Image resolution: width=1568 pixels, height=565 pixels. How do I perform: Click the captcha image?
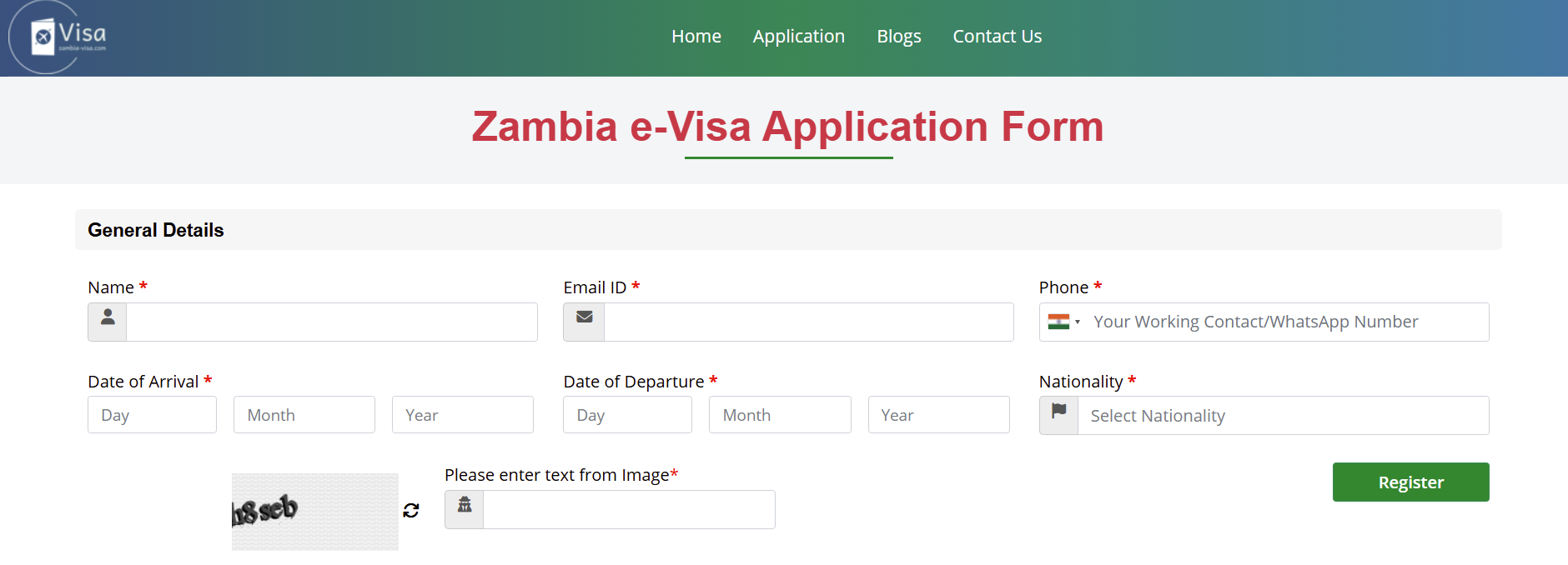(x=314, y=511)
